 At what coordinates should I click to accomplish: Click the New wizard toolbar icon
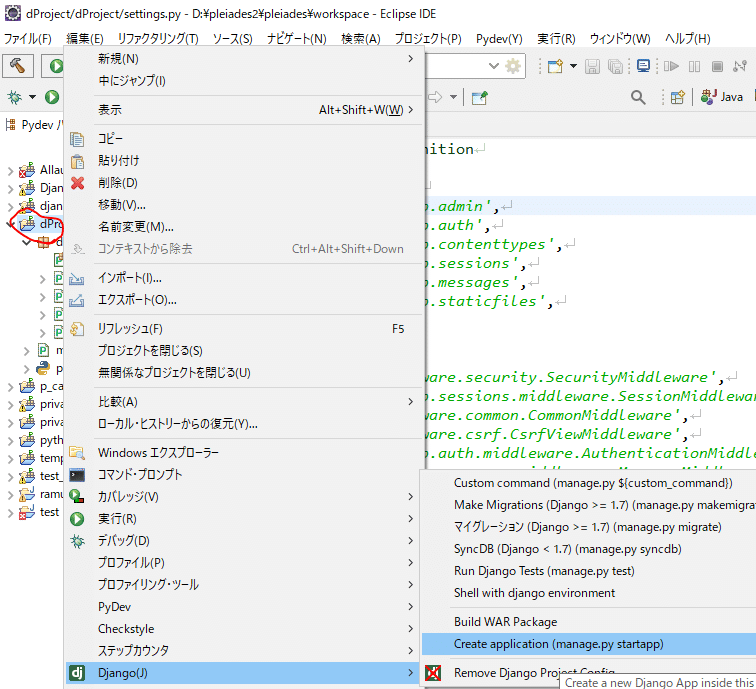click(x=555, y=66)
